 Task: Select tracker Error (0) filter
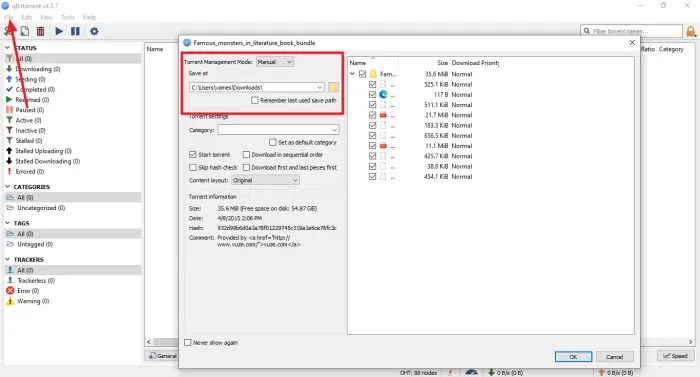click(x=28, y=291)
